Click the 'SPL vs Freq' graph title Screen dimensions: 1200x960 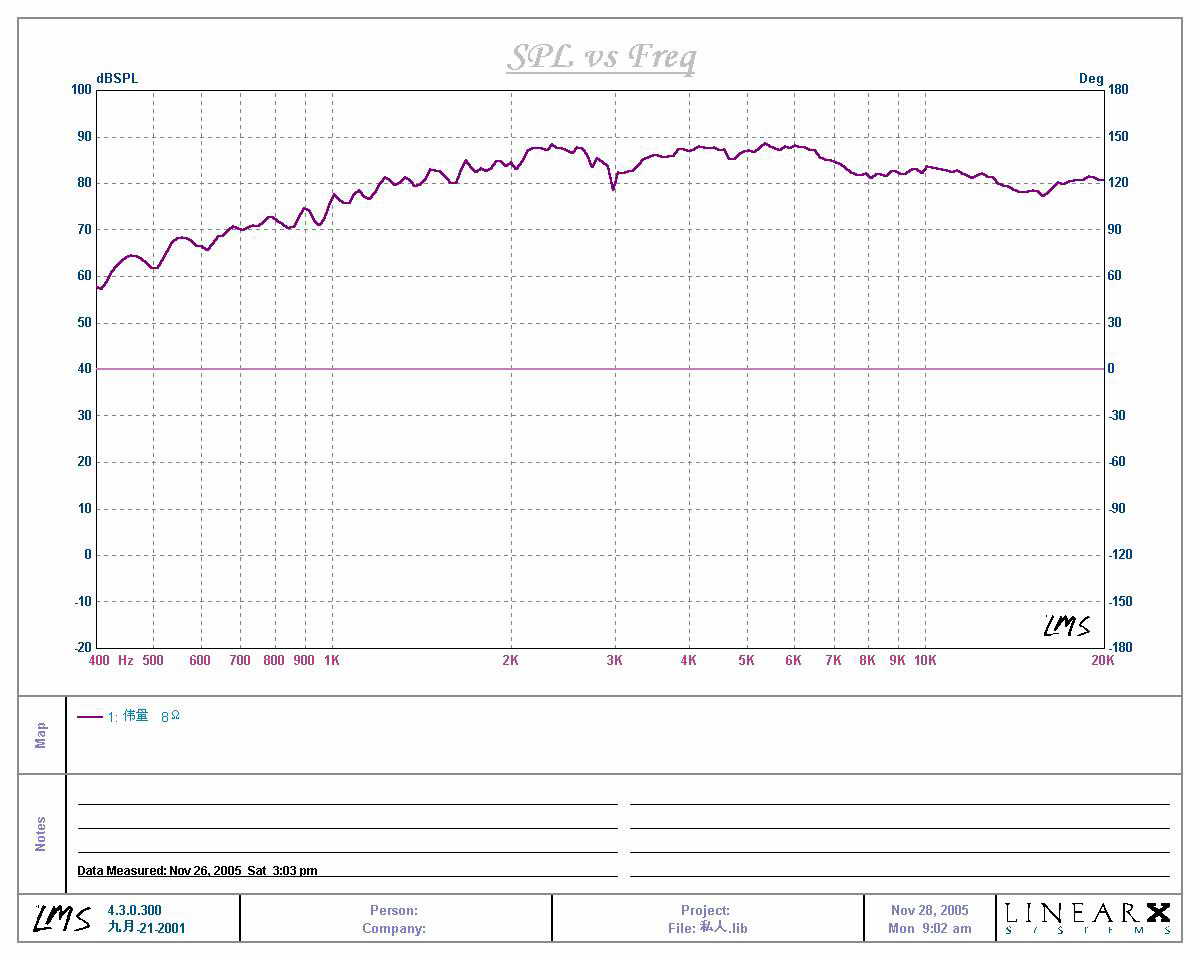click(600, 57)
